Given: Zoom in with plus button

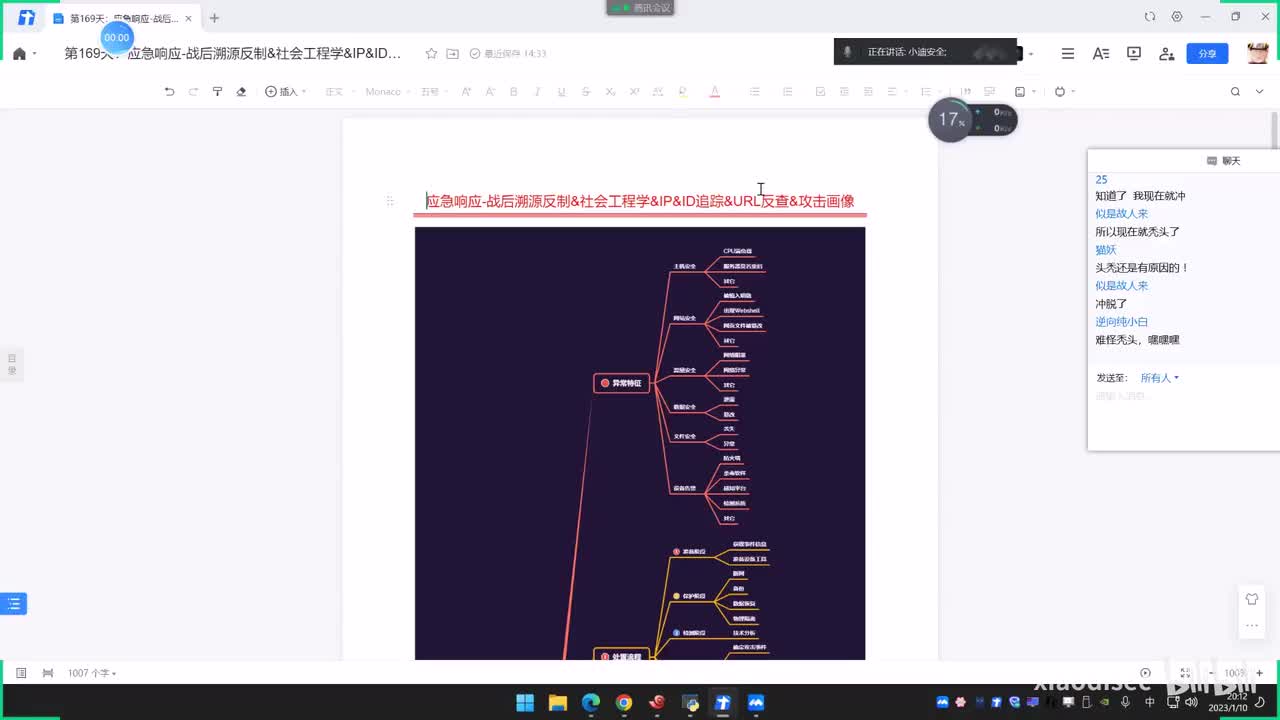Looking at the screenshot, I should point(1260,673).
